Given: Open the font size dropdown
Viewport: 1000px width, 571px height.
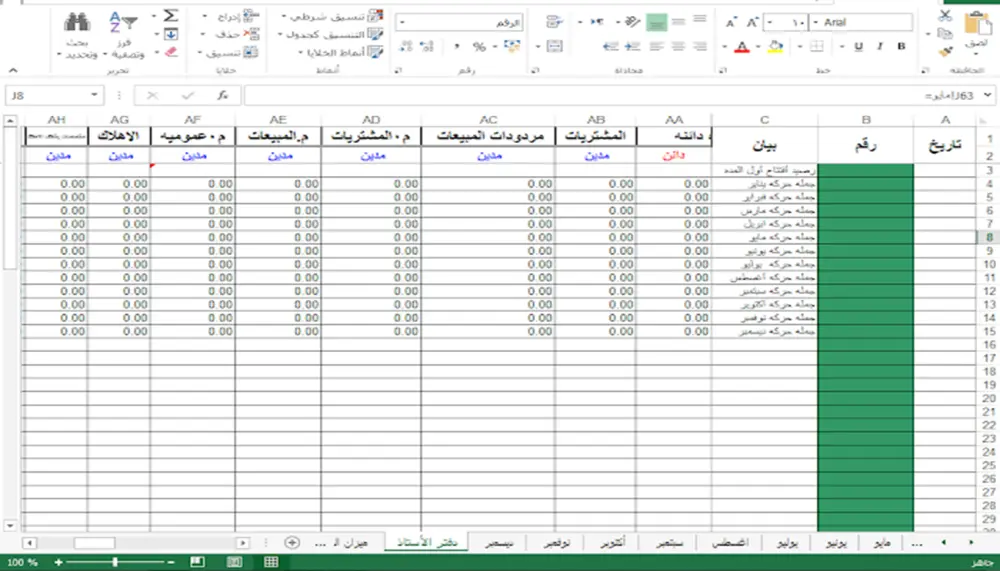Looking at the screenshot, I should (x=770, y=22).
